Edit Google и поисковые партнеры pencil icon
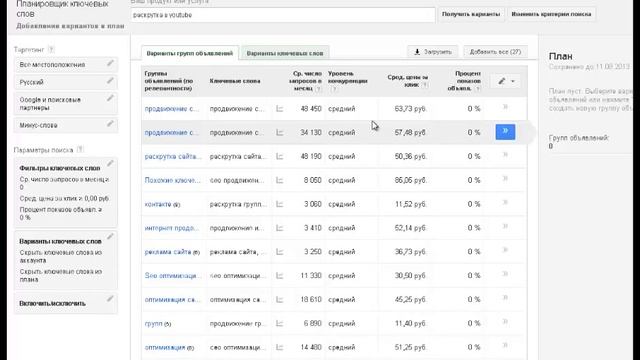 tap(110, 98)
